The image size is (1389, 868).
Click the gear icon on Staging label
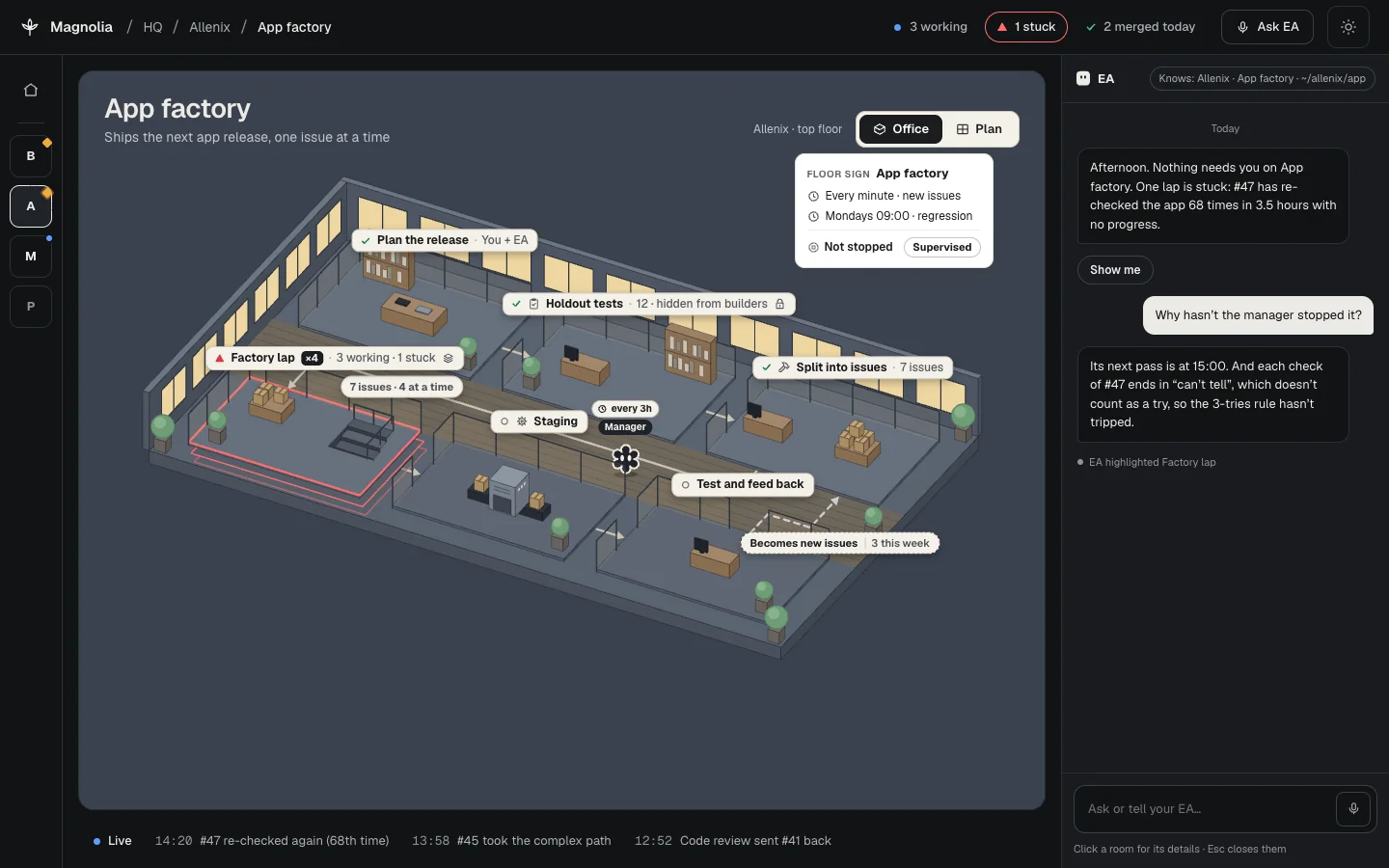coord(522,421)
